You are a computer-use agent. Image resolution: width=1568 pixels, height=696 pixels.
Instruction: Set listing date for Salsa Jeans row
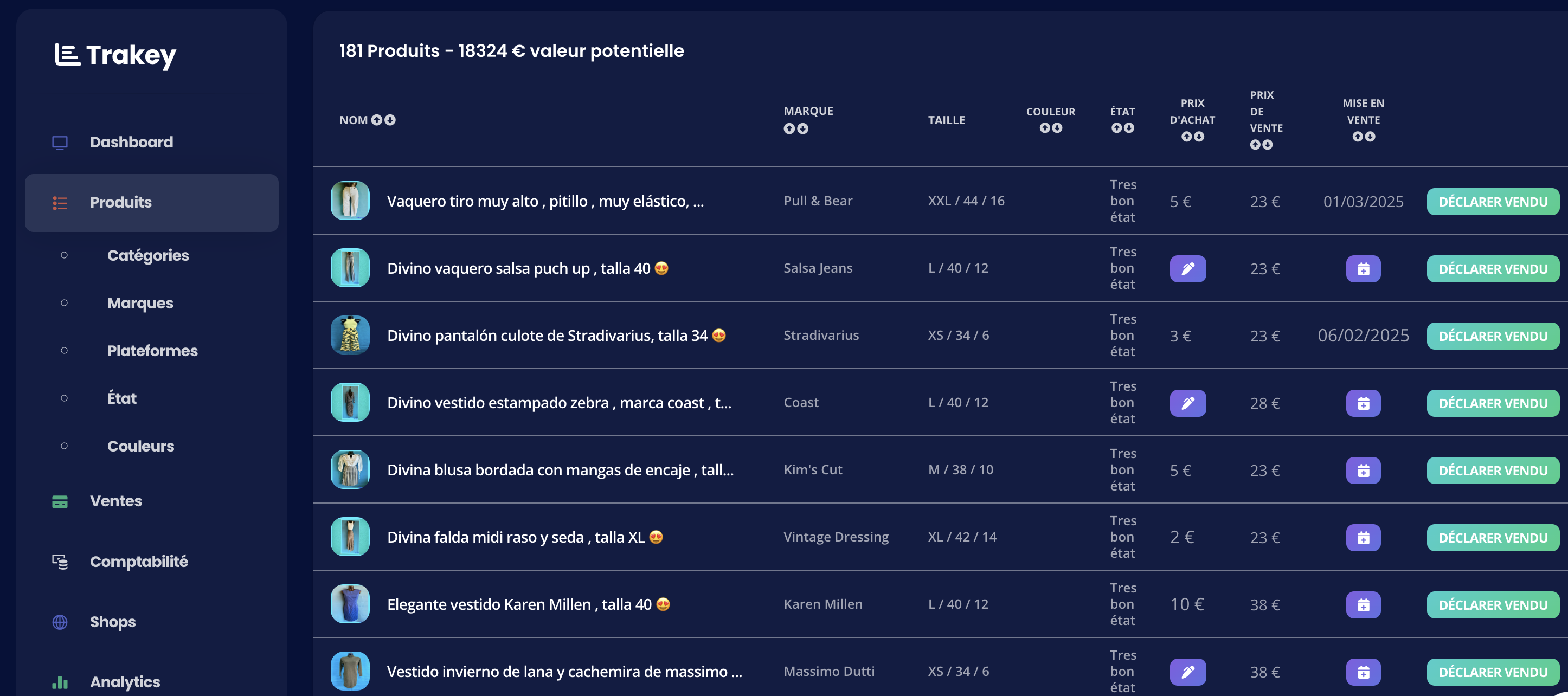pos(1364,269)
